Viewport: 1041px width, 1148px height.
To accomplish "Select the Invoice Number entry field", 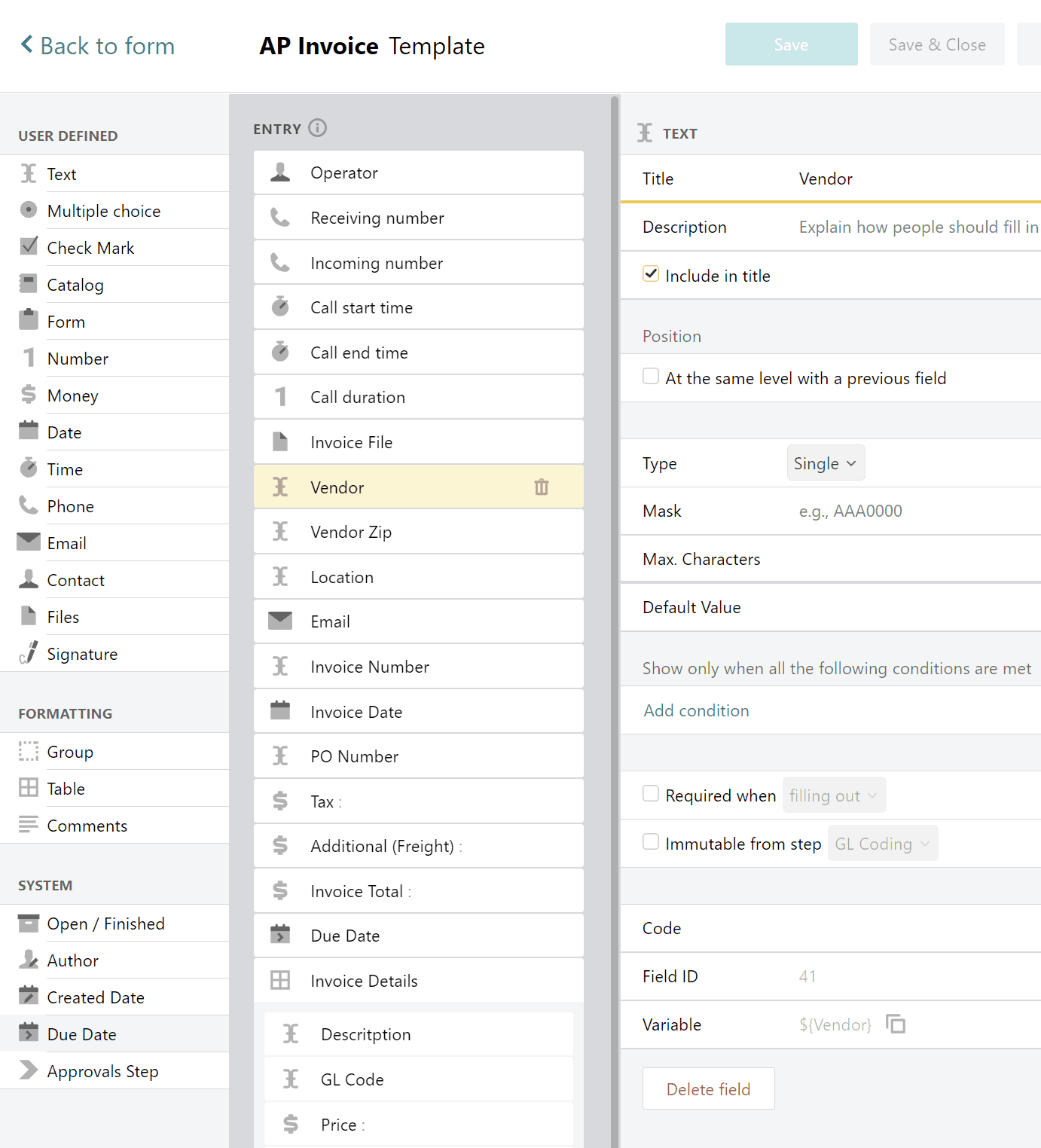I will tap(369, 667).
